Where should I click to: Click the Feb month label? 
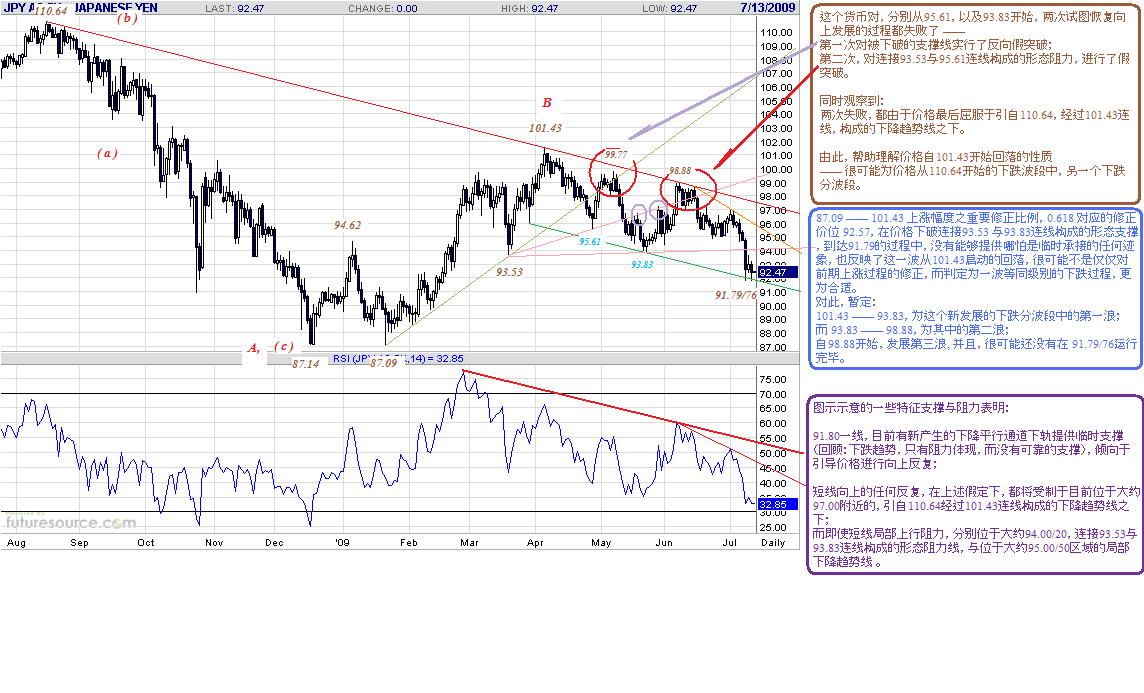[x=409, y=543]
